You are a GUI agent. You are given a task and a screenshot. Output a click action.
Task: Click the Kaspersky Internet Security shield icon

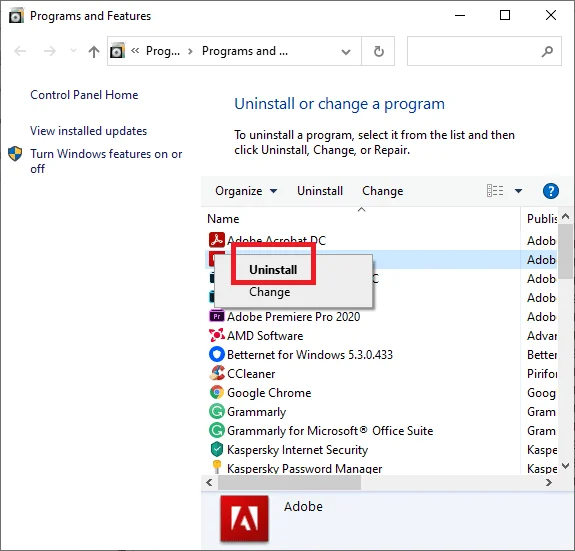click(x=217, y=449)
